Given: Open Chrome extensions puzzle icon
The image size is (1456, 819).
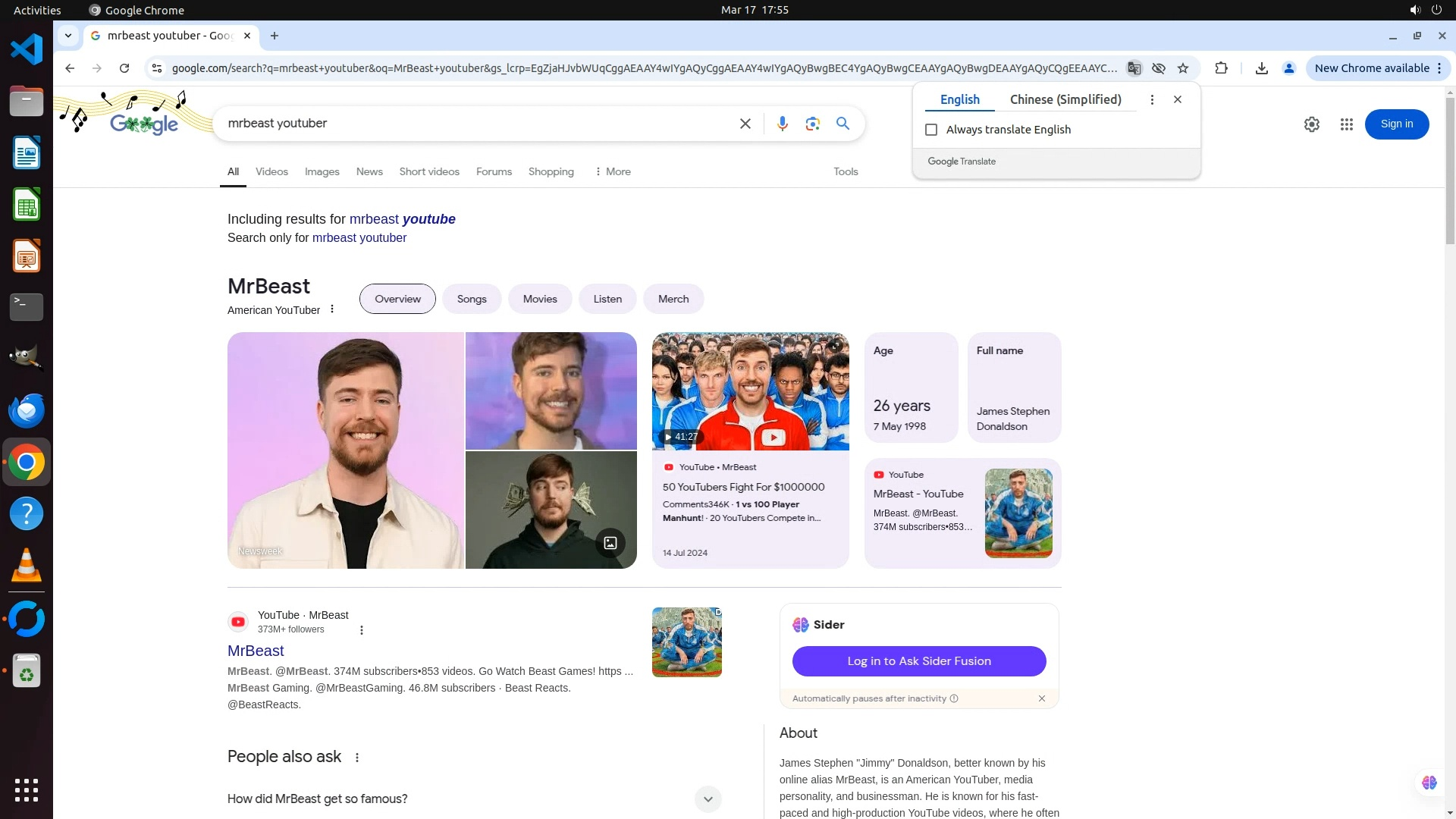Looking at the screenshot, I should click(x=1221, y=68).
